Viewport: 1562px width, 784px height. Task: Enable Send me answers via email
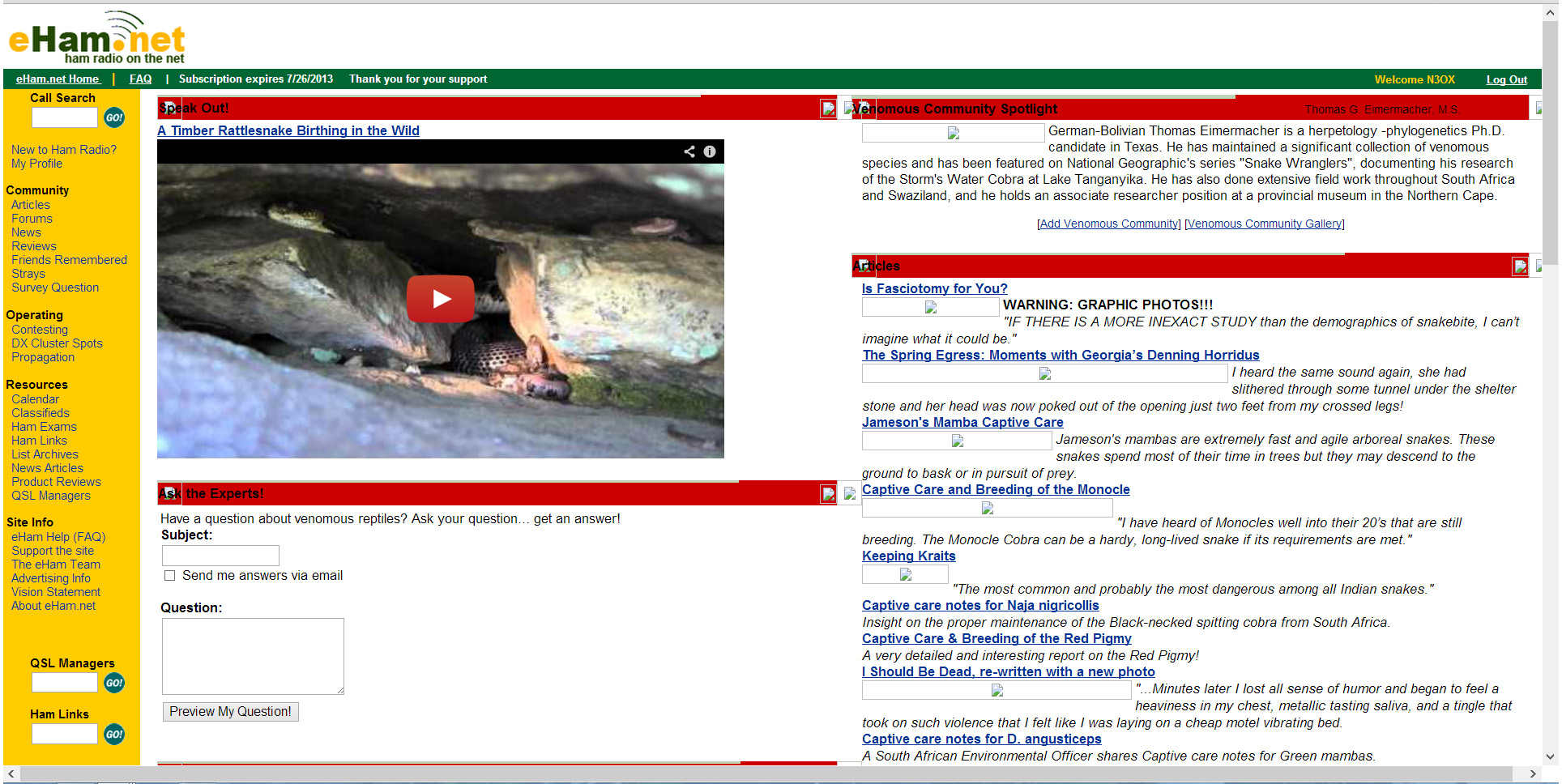point(169,576)
